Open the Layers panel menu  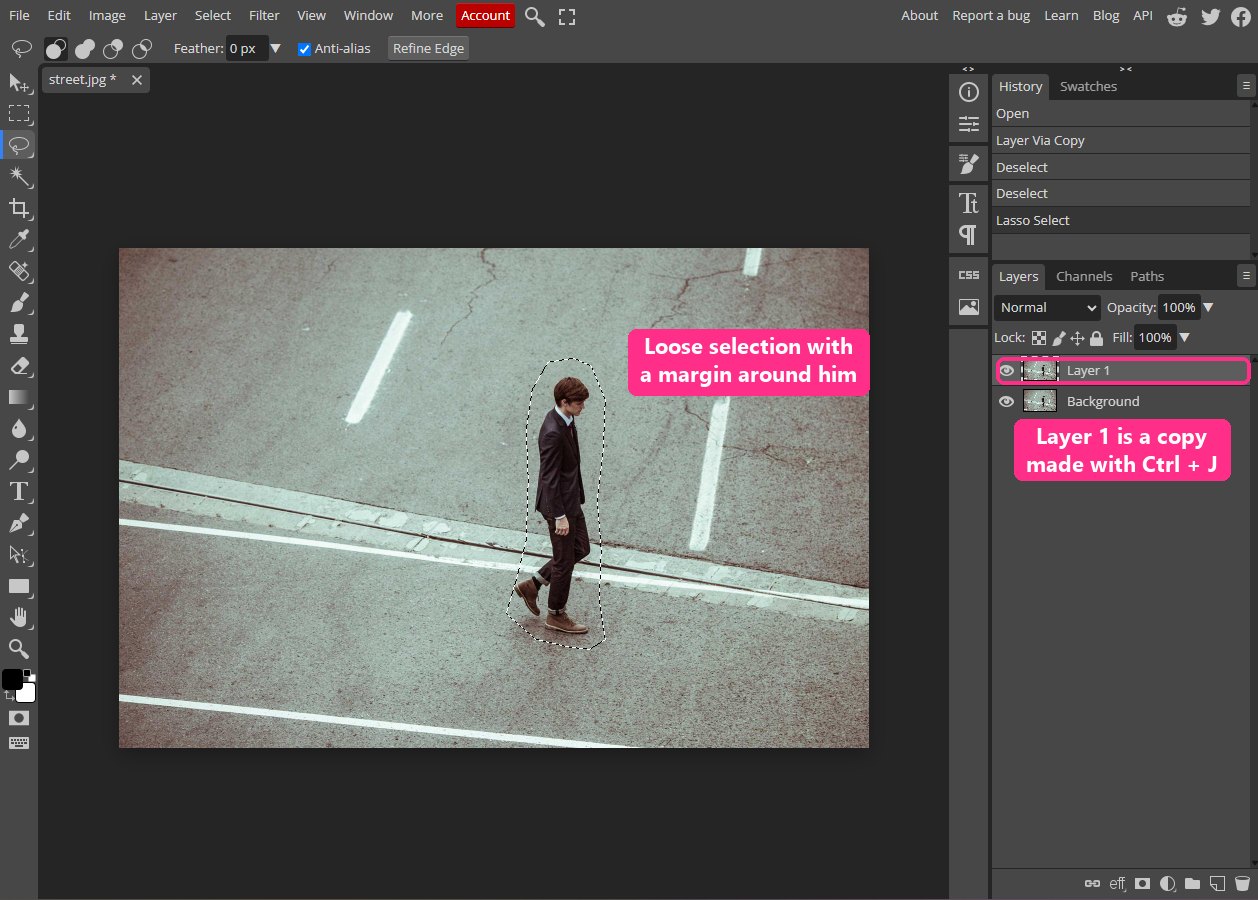(x=1245, y=276)
